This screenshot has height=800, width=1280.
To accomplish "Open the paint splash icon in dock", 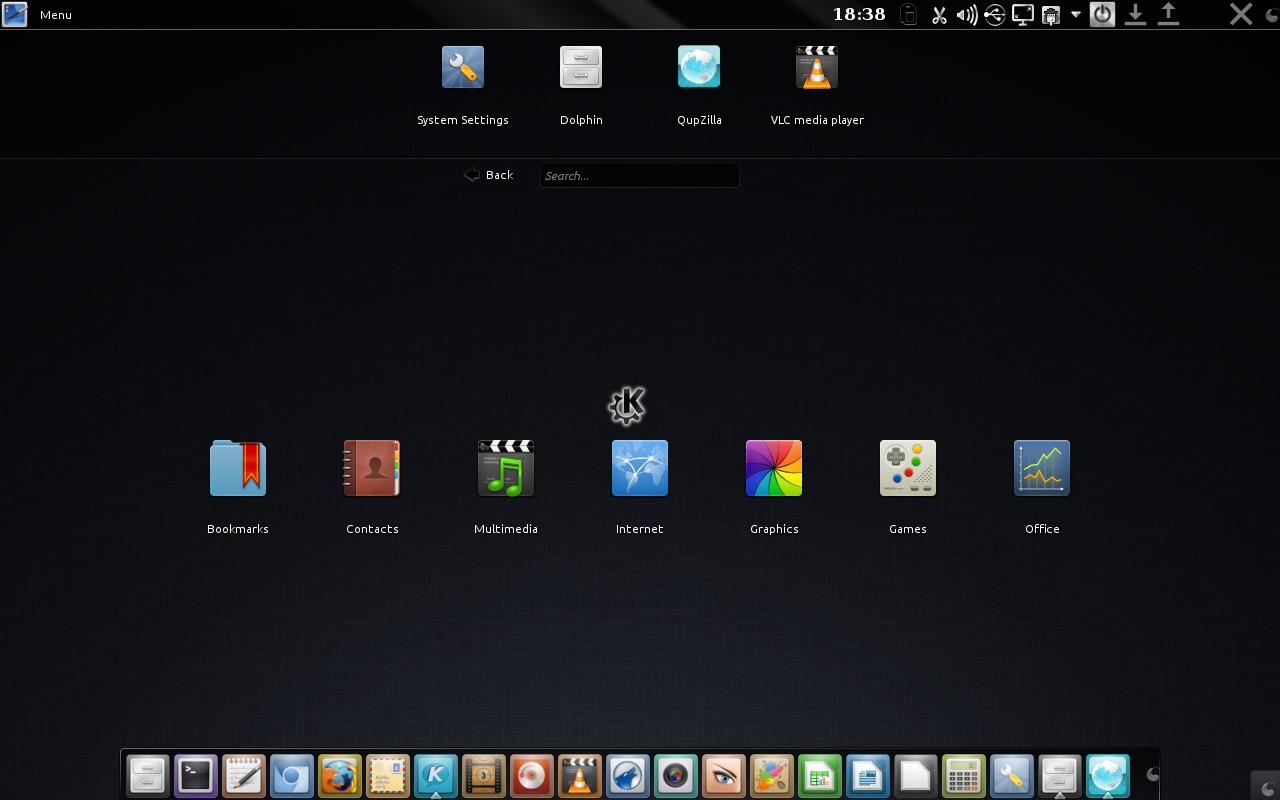I will point(772,775).
